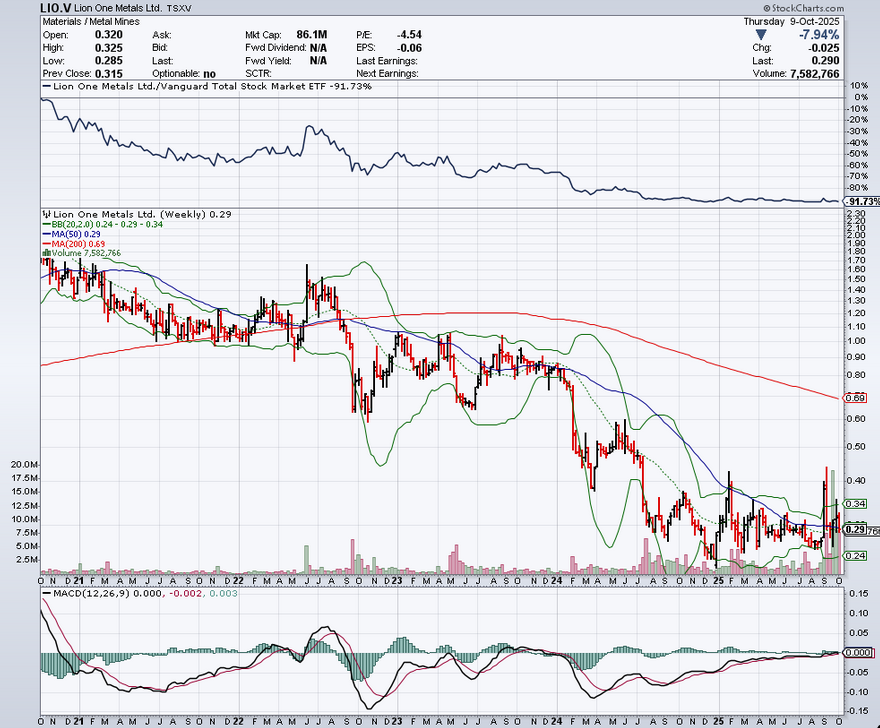Click the -91.73% relative performance label

point(862,201)
